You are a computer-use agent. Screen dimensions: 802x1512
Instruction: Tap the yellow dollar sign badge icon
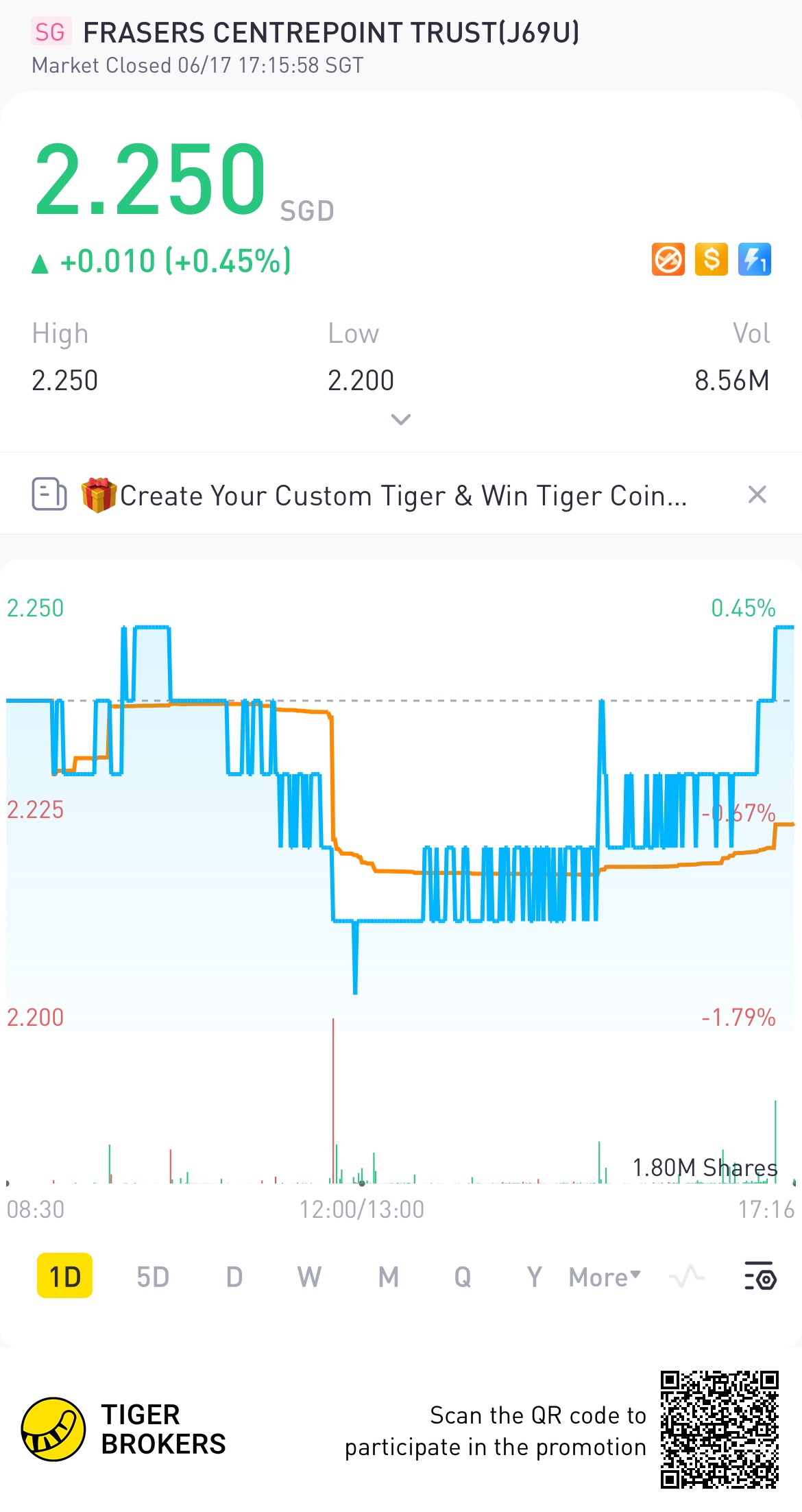click(x=712, y=260)
